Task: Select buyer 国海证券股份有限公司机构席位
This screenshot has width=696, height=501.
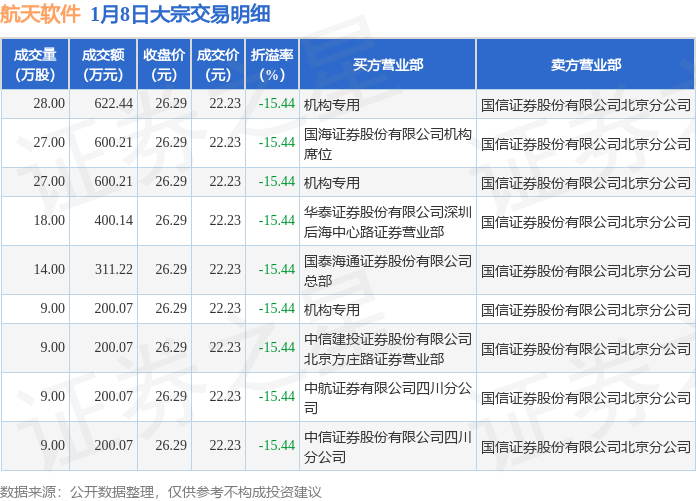Action: (388, 144)
